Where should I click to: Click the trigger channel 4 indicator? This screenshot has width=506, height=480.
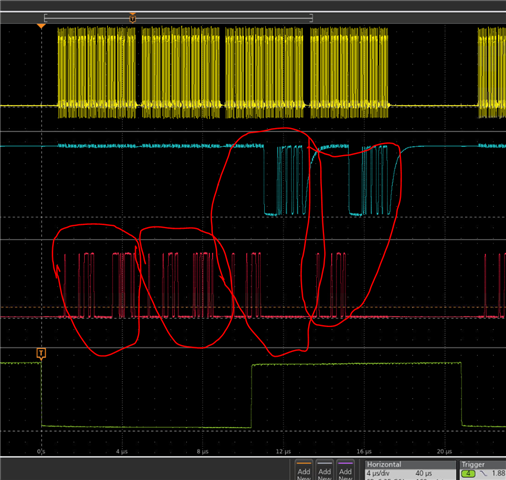point(468,474)
